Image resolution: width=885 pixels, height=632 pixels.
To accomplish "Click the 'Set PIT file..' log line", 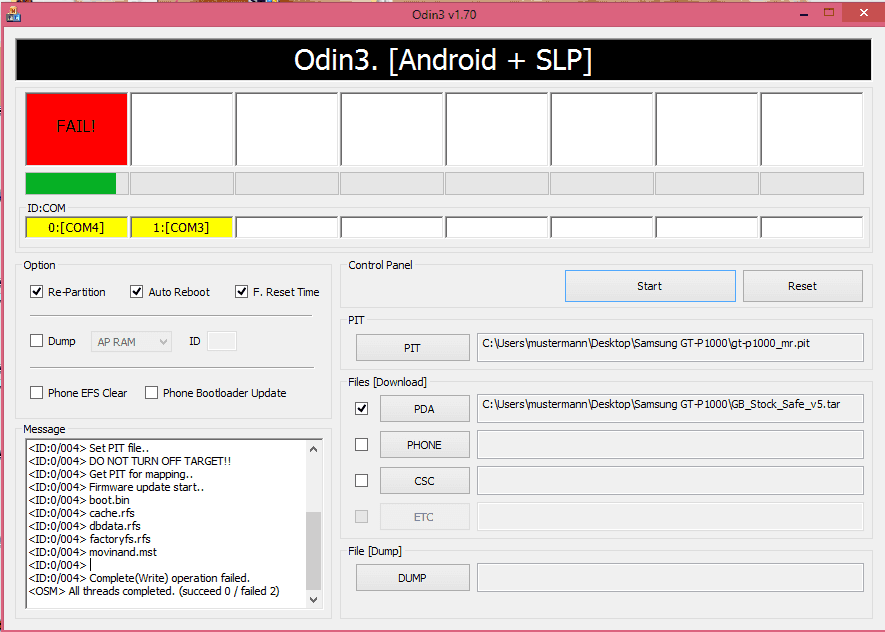I will pos(89,448).
